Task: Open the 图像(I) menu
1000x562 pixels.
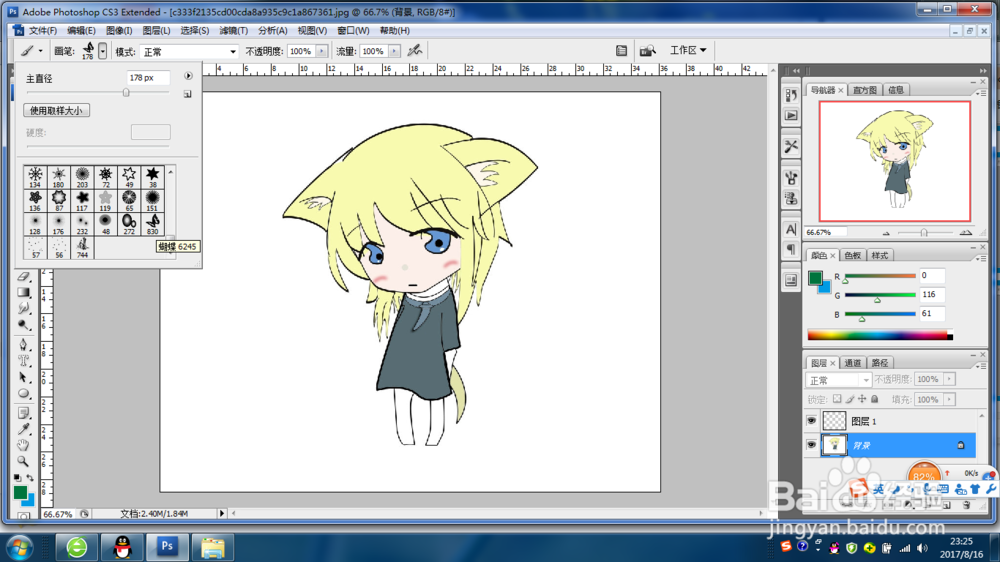Action: point(119,31)
